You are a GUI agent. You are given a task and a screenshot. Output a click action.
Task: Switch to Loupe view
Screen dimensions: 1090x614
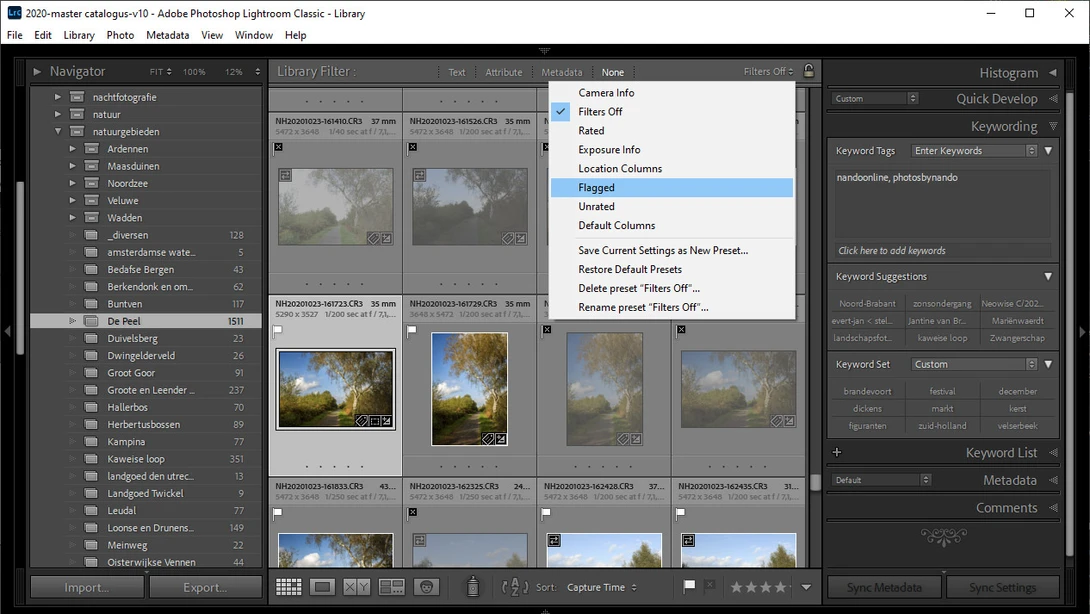(323, 587)
